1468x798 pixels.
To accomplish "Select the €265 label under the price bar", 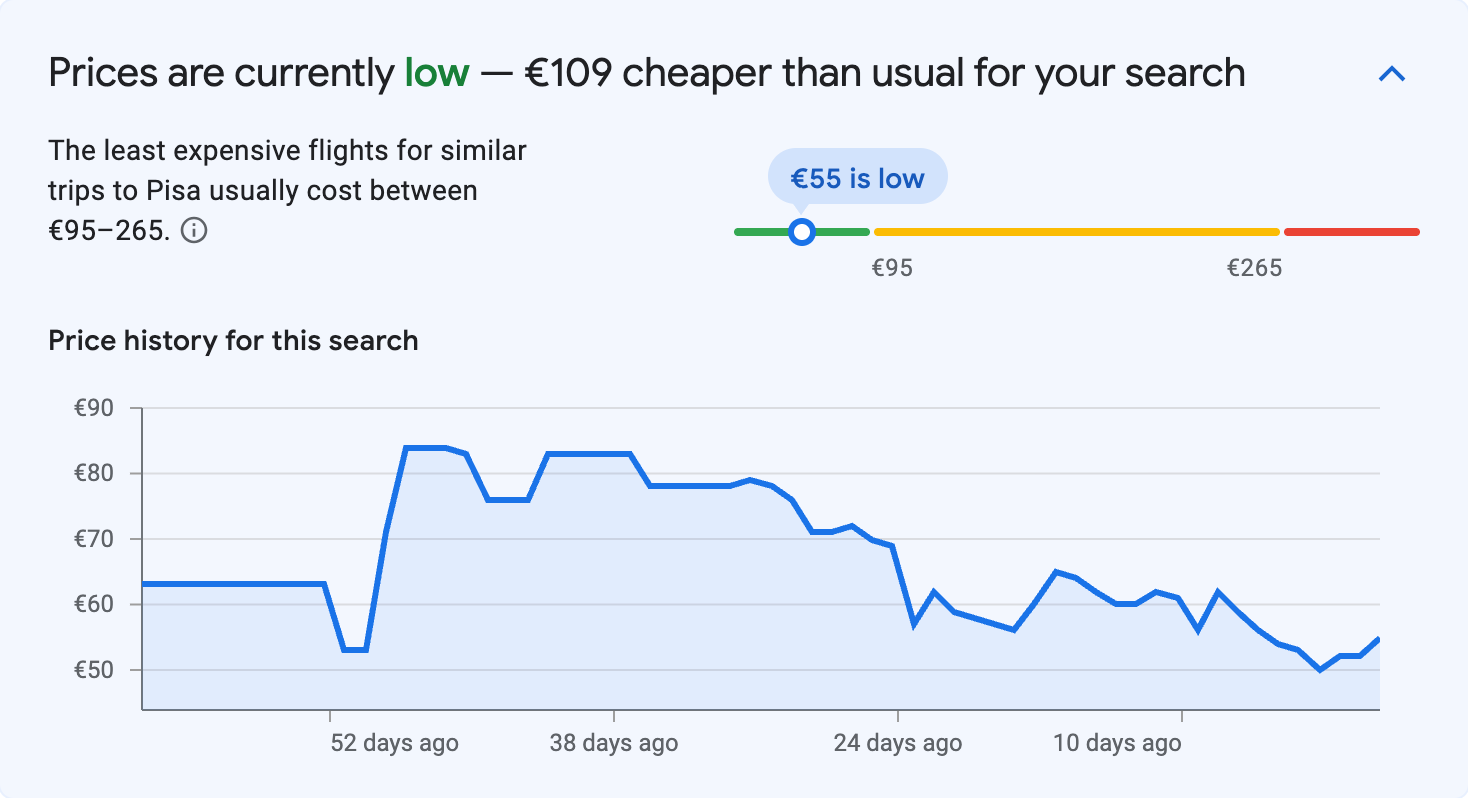I will coord(1255,267).
